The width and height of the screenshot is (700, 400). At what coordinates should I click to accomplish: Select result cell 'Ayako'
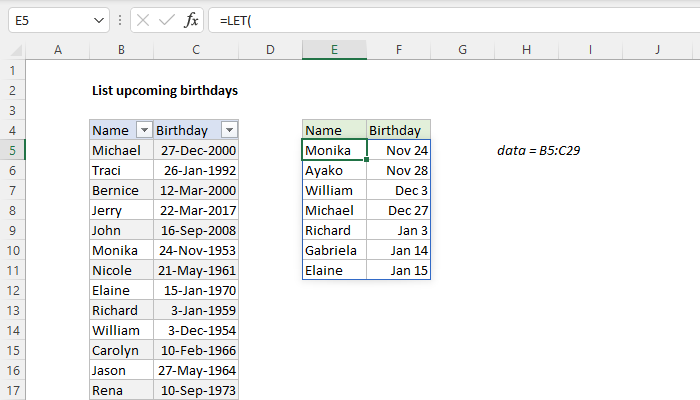tap(334, 170)
